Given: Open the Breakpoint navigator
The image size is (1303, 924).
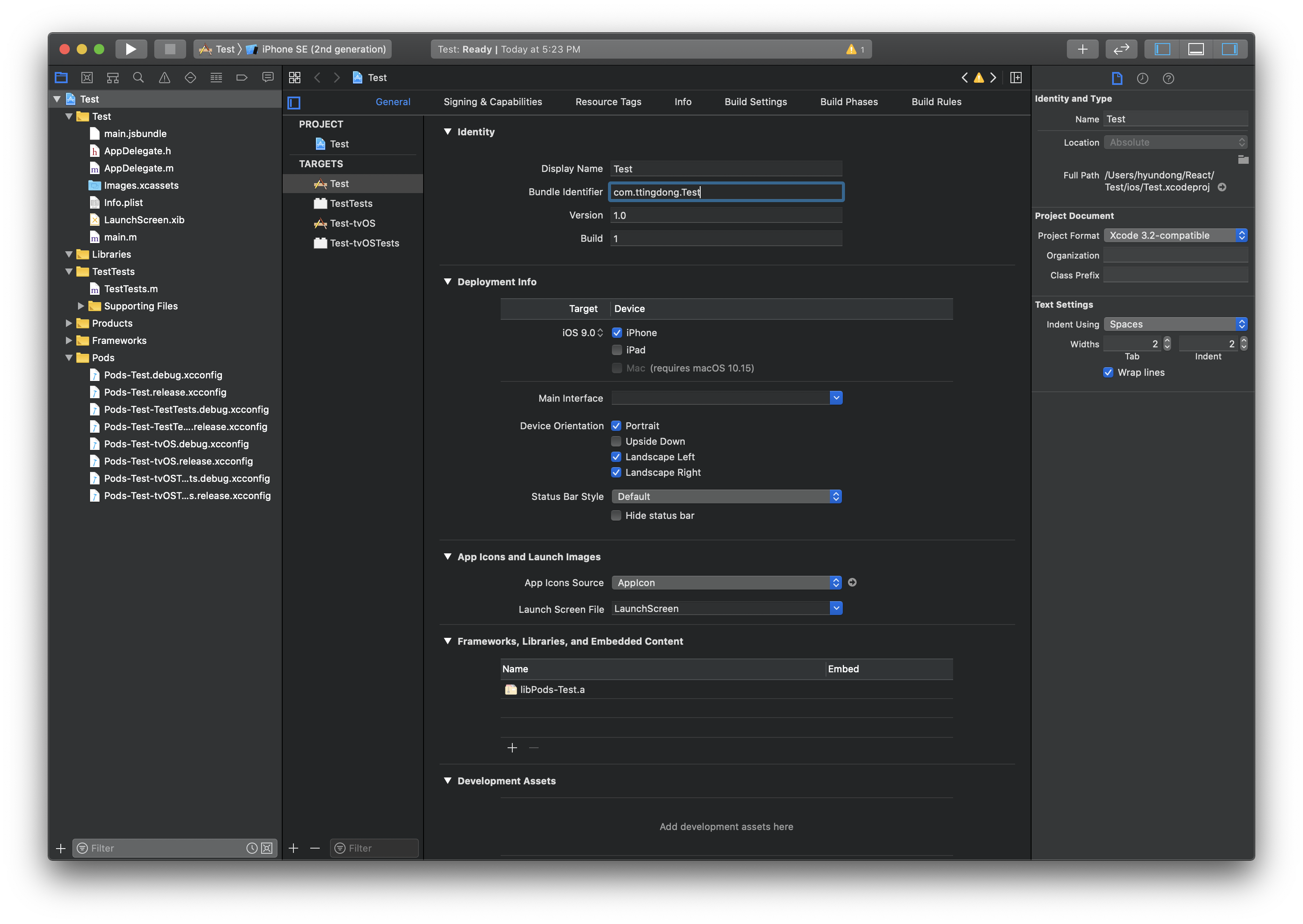Looking at the screenshot, I should 242,78.
